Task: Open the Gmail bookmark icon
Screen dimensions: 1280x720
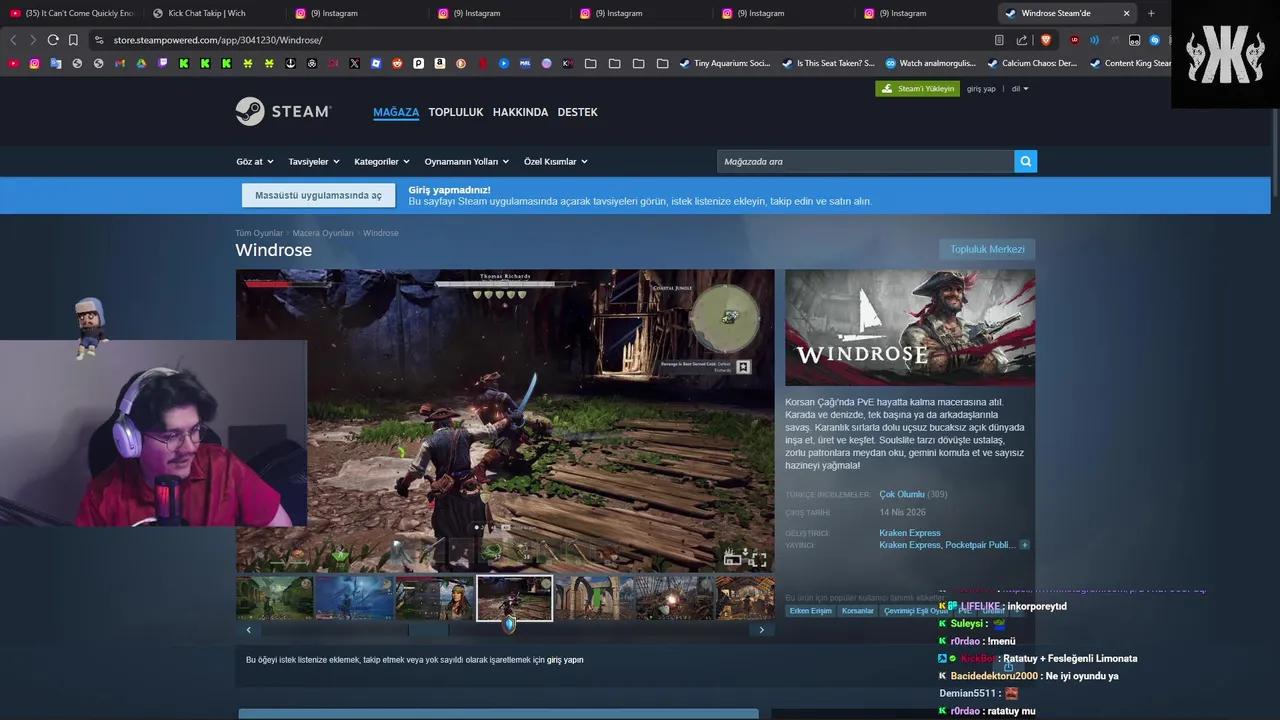Action: click(x=120, y=63)
